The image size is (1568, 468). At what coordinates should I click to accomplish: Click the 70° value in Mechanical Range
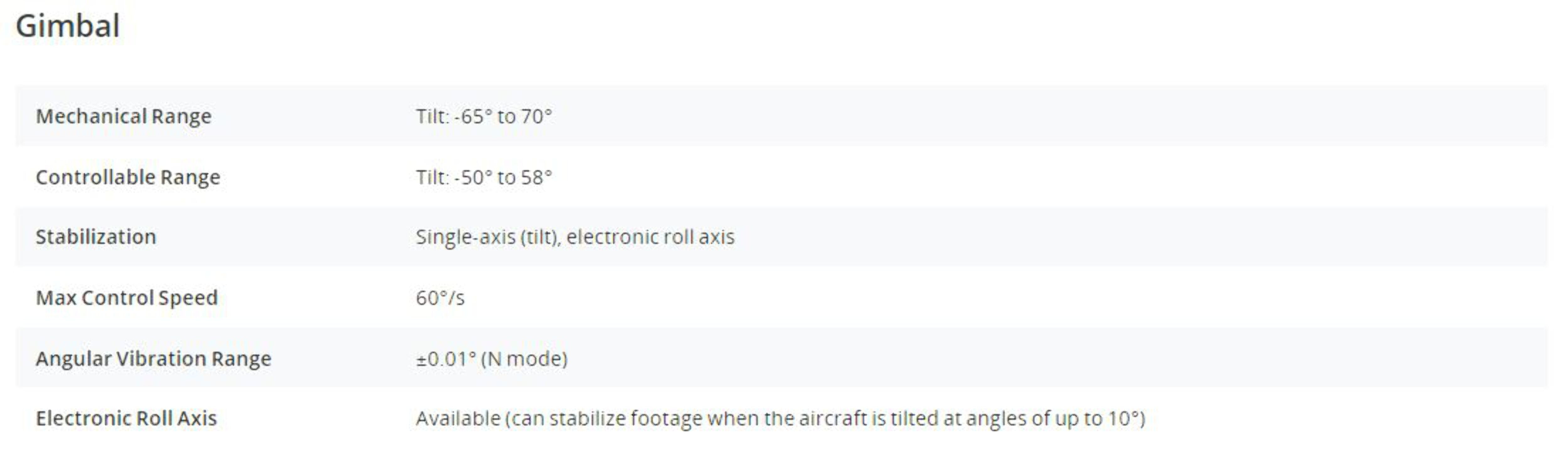pyautogui.click(x=536, y=116)
